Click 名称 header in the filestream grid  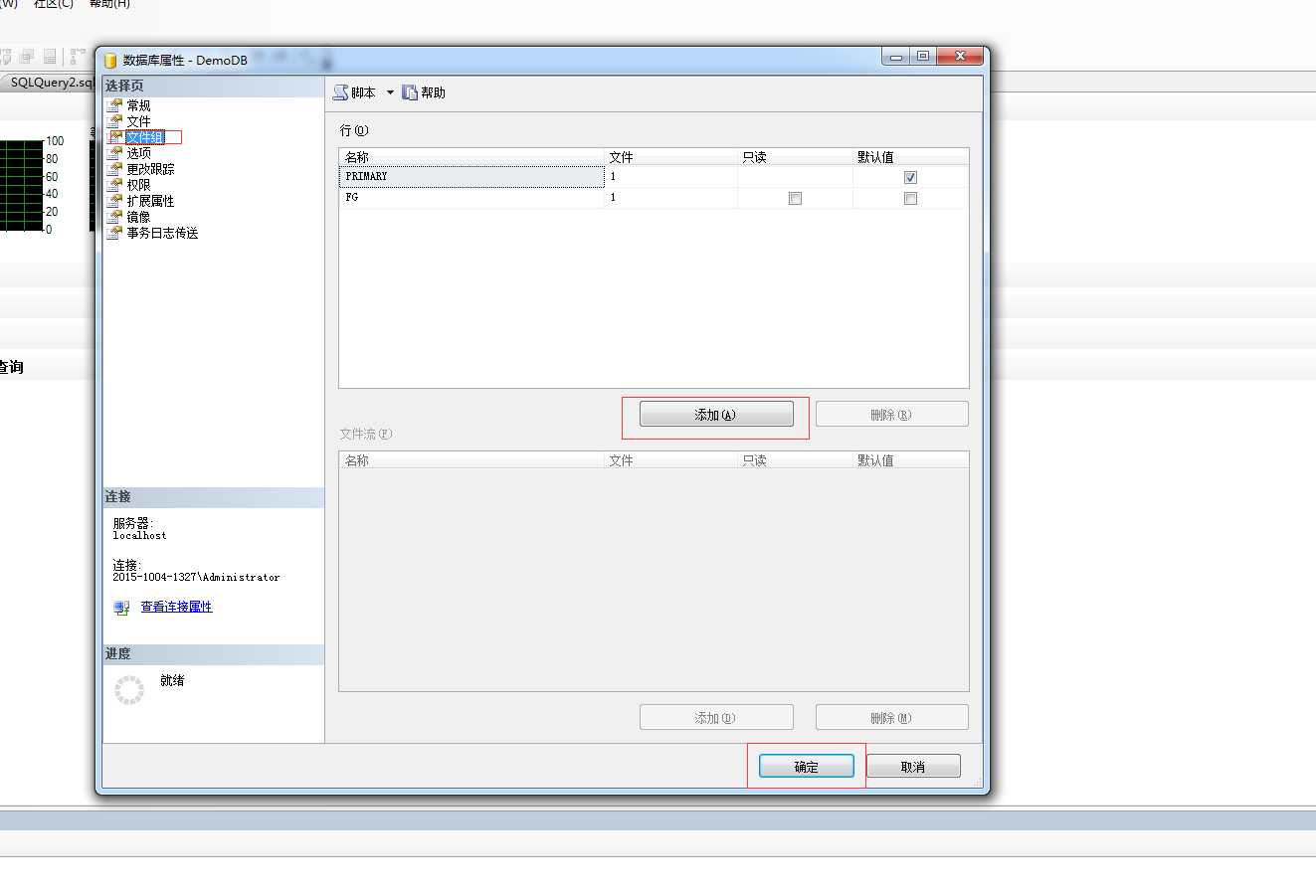coord(471,460)
